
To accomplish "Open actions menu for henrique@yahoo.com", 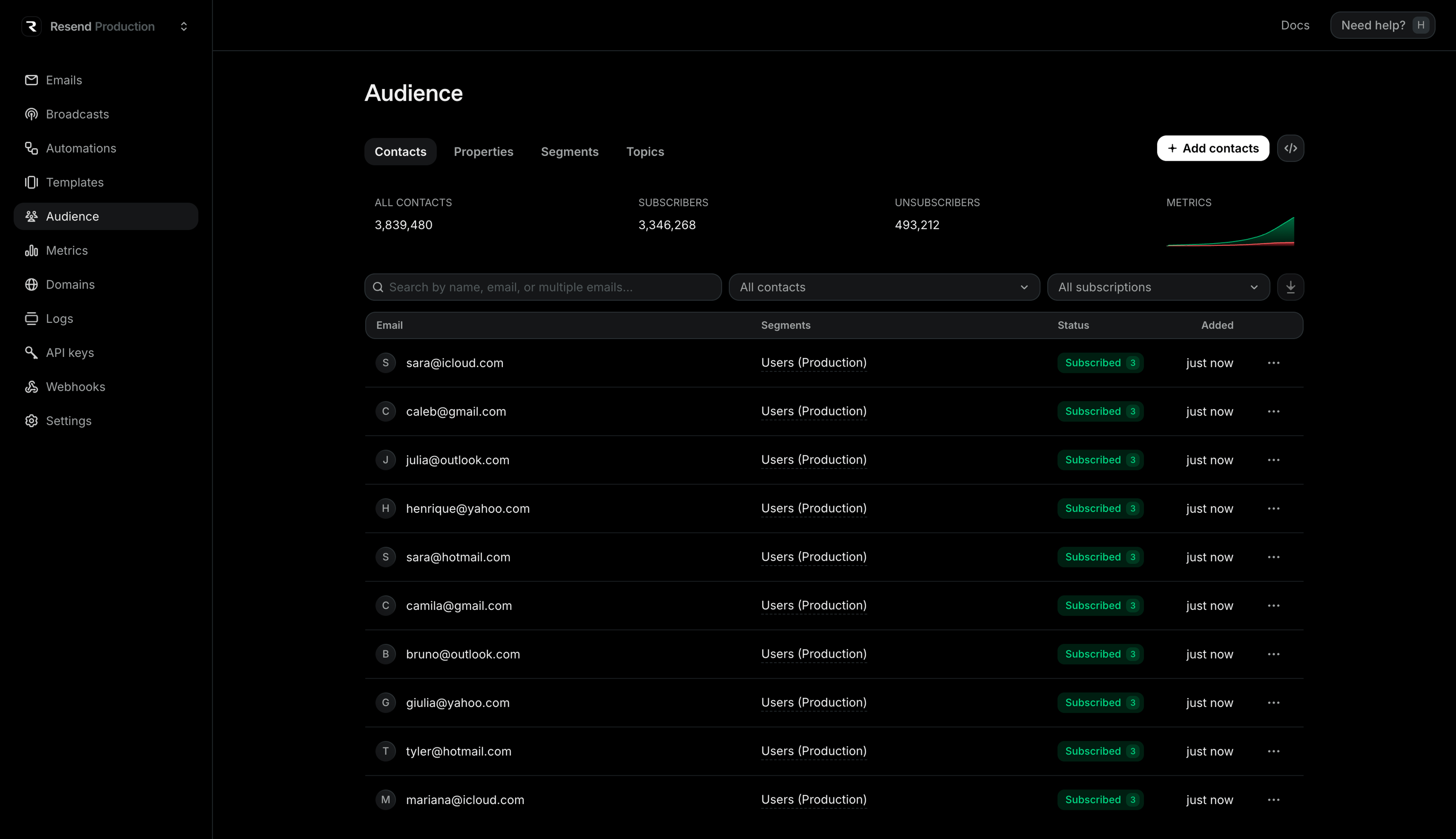I will point(1273,508).
